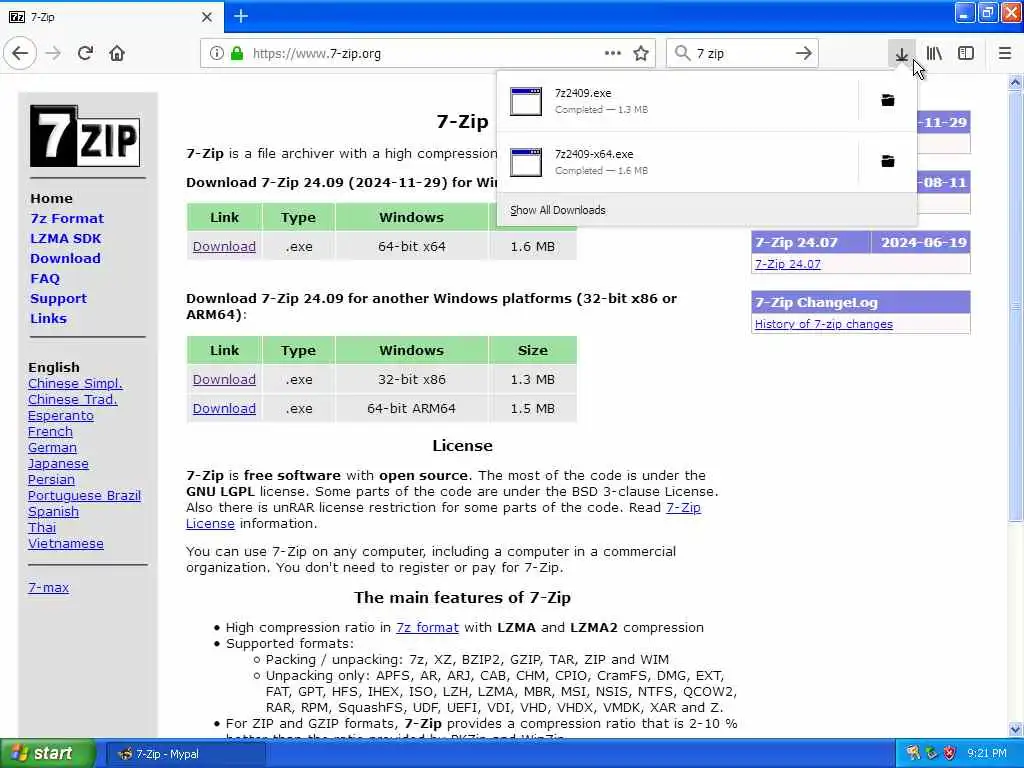This screenshot has width=1024, height=768.
Task: Bookmark this page with the star
Action: 641,54
